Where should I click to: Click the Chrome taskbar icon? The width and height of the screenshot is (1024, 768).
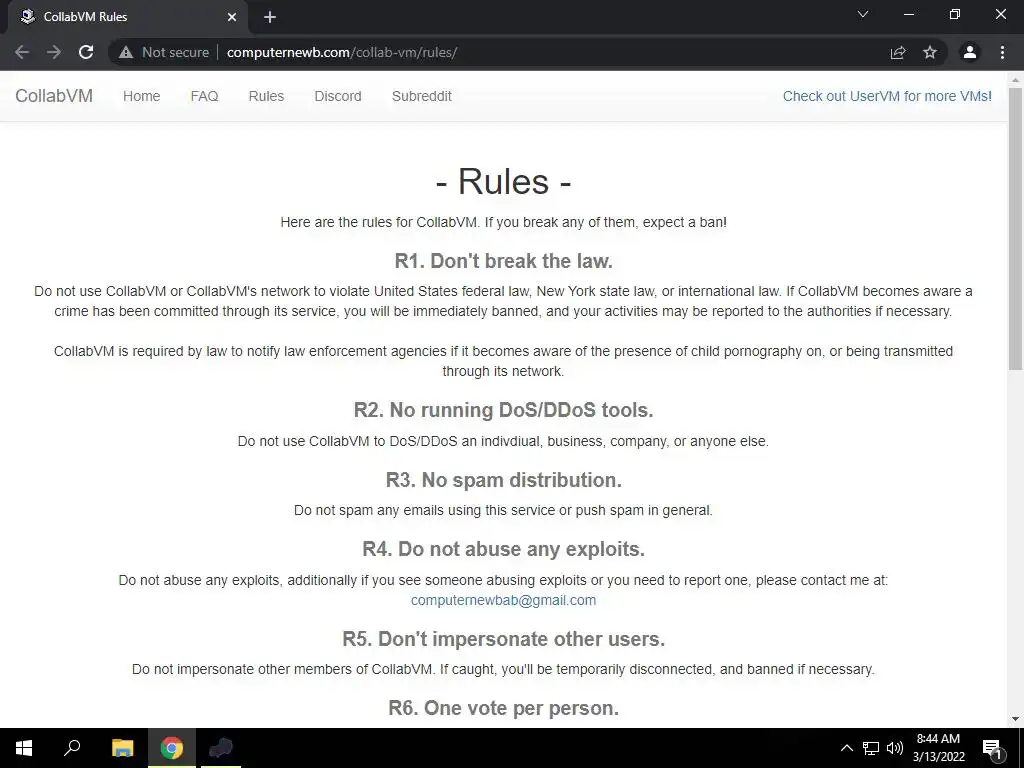(172, 748)
